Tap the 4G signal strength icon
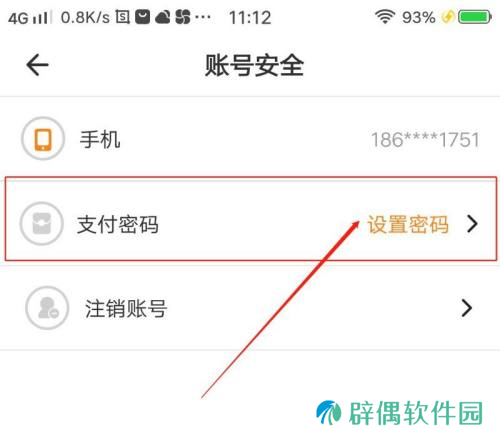Image resolution: width=500 pixels, height=438 pixels. (x=29, y=18)
